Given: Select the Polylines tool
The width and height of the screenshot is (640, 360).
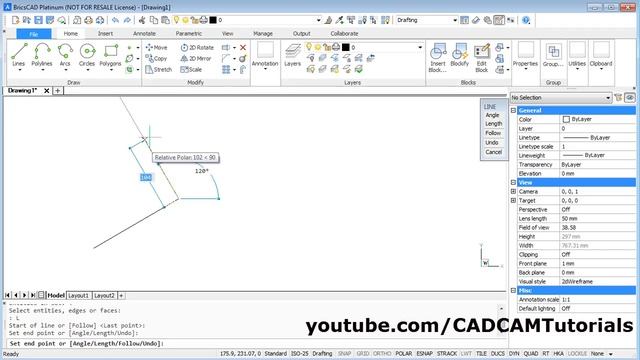Looking at the screenshot, I should pos(42,55).
